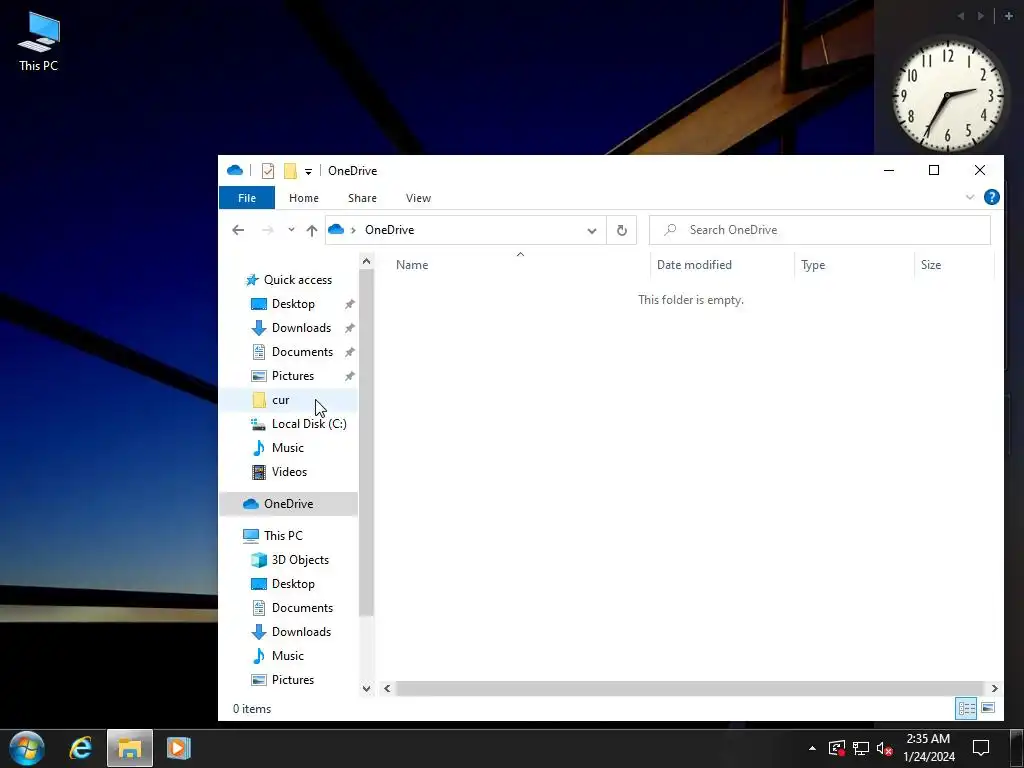
Task: Sort by the Type column header
Action: (x=813, y=264)
